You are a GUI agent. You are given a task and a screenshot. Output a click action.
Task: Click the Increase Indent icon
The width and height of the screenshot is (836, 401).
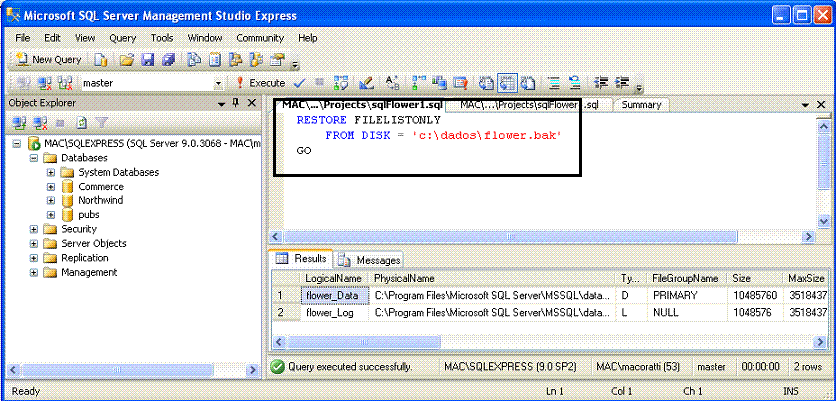point(622,83)
